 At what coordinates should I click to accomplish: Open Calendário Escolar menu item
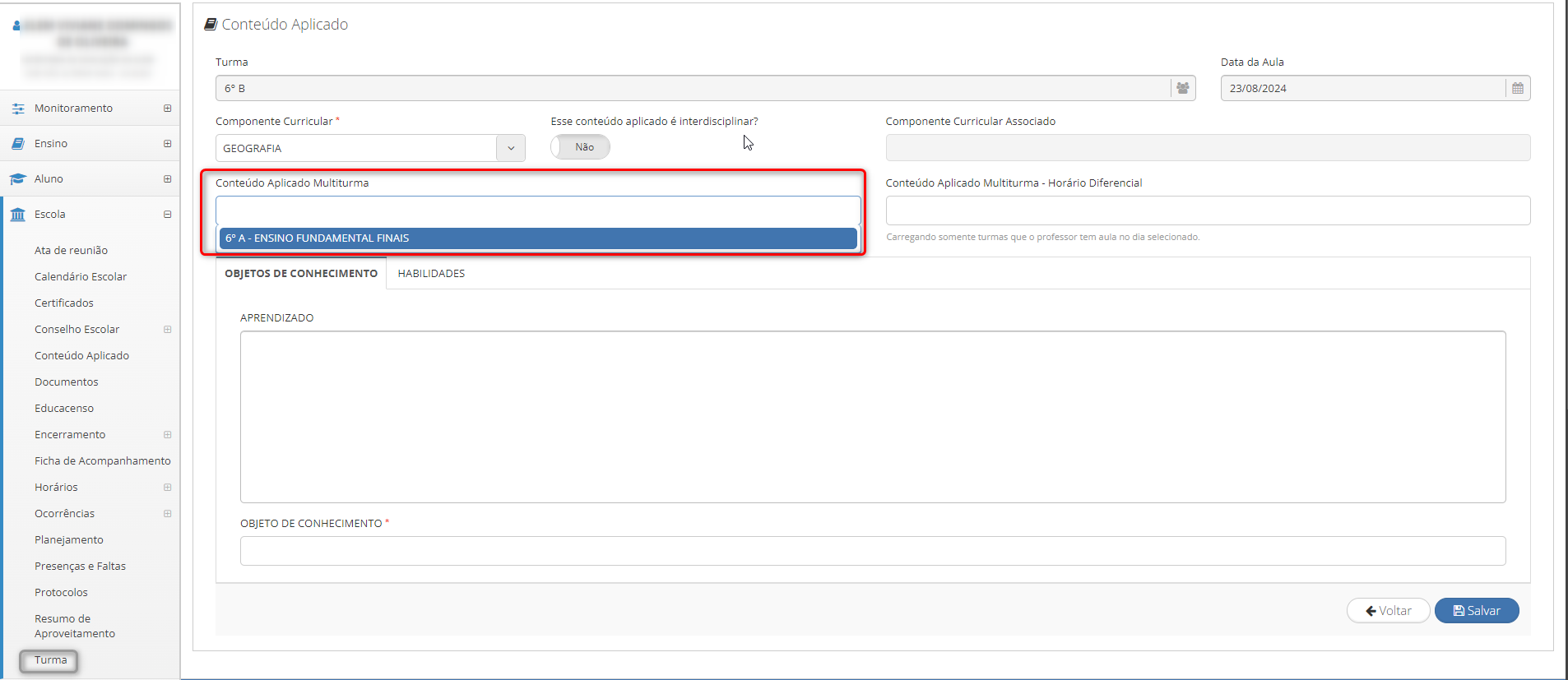tap(81, 277)
